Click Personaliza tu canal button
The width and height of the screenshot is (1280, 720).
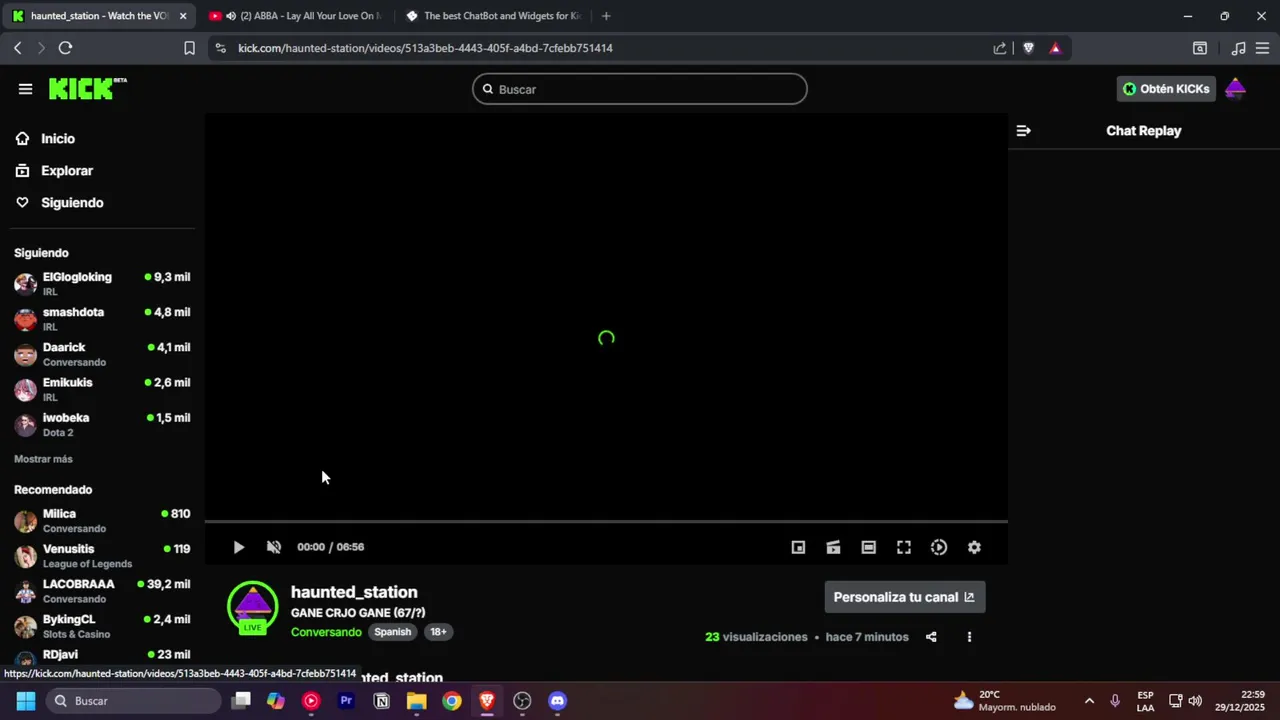(x=905, y=597)
